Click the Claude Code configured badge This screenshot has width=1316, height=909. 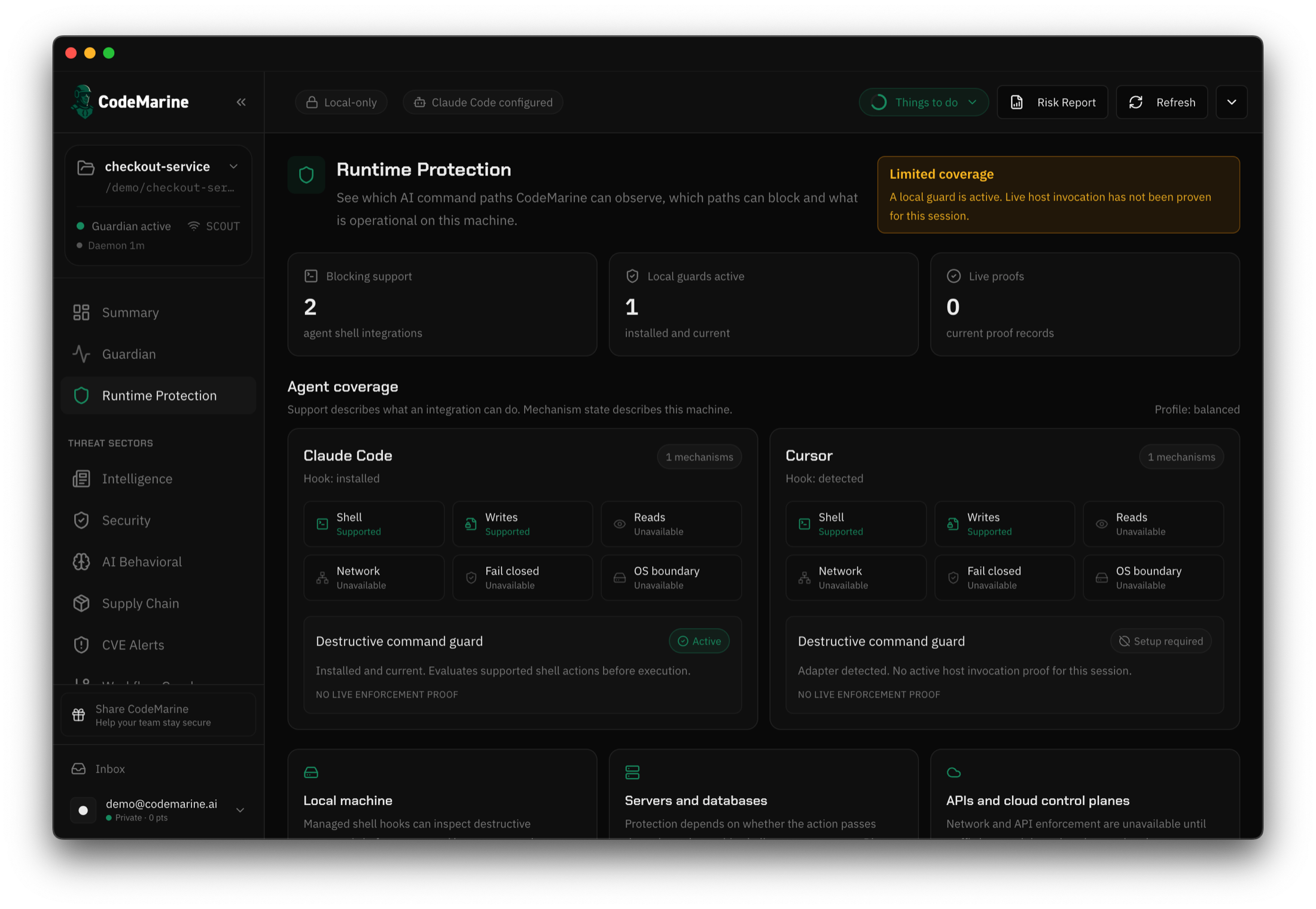(x=483, y=102)
